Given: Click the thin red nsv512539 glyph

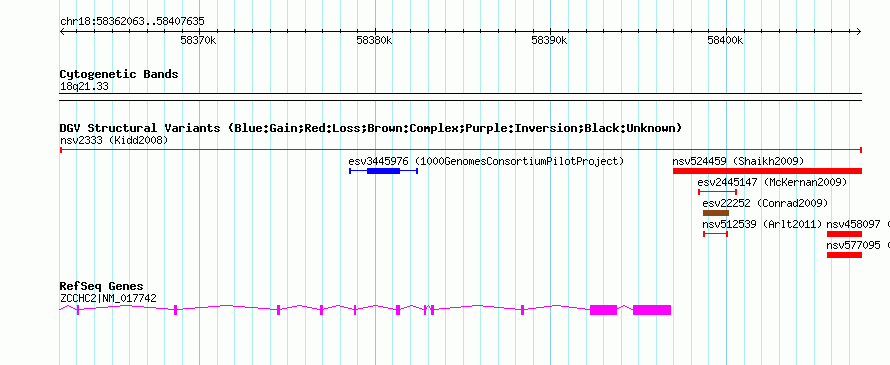Looking at the screenshot, I should [715, 234].
